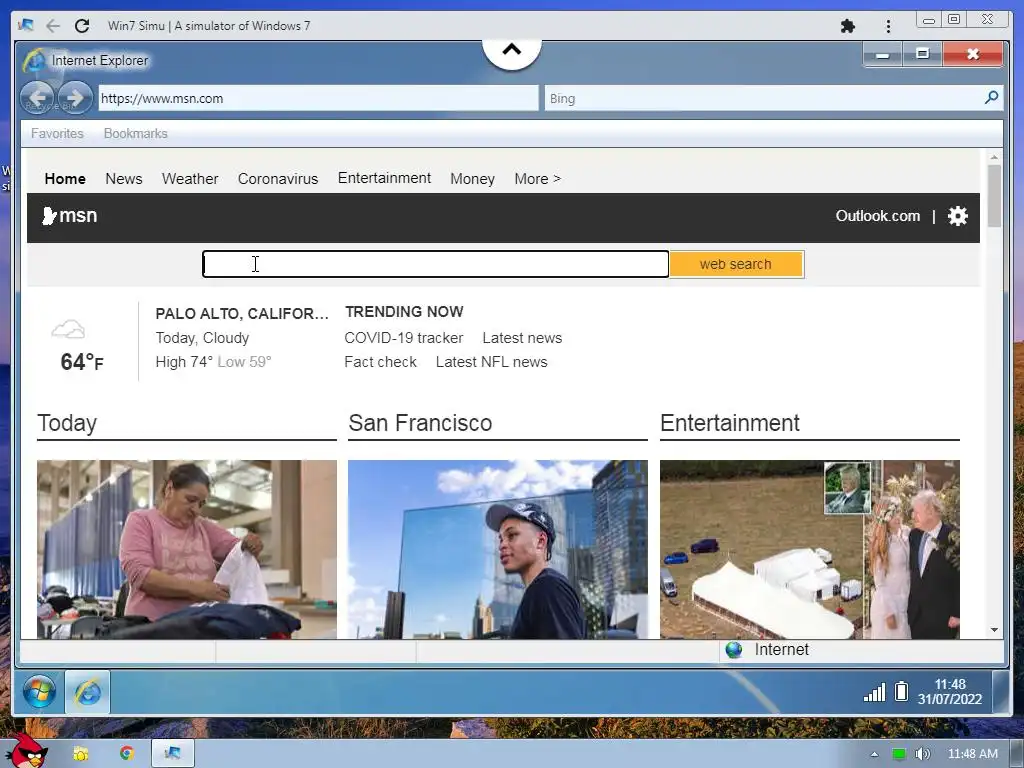The width and height of the screenshot is (1024, 768).
Task: Open Fact check trending link
Action: (380, 362)
